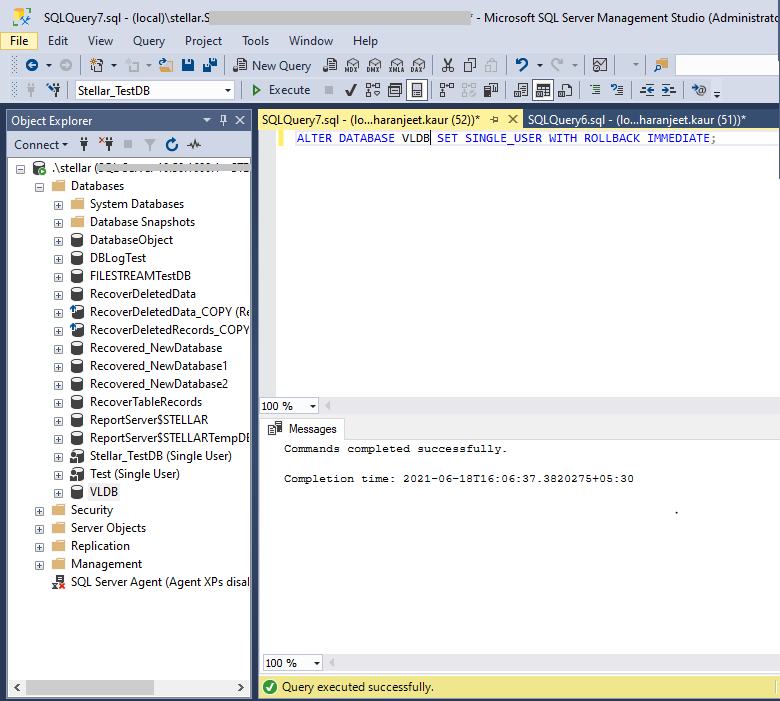Switch to the SQLQuery6.sql tab

(637, 119)
